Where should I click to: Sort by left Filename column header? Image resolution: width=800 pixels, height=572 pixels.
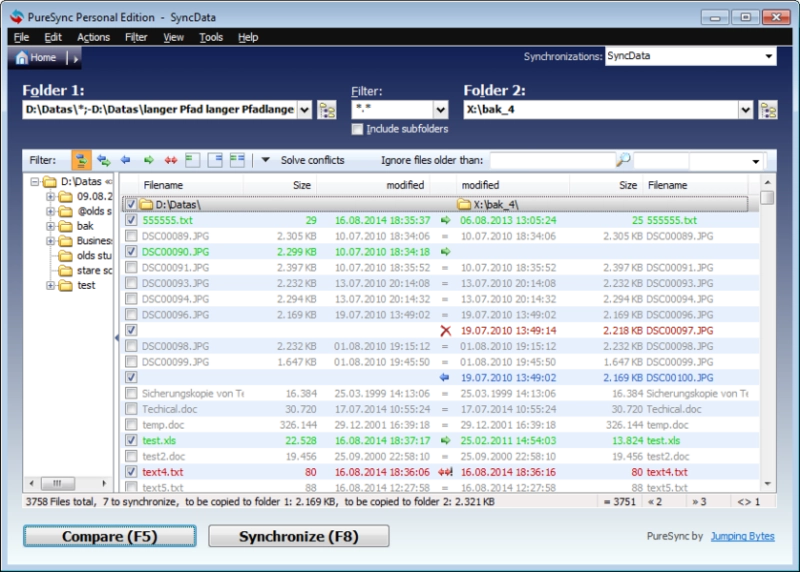point(163,185)
